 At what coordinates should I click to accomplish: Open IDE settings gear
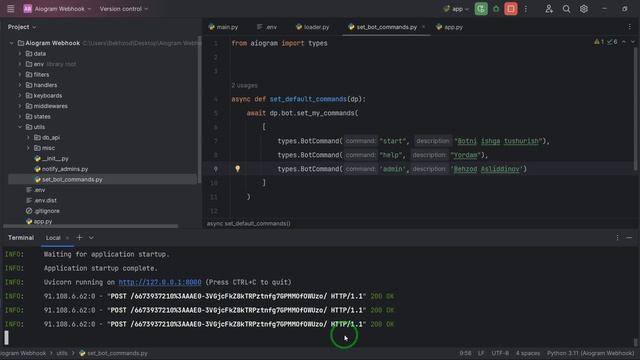(x=584, y=9)
